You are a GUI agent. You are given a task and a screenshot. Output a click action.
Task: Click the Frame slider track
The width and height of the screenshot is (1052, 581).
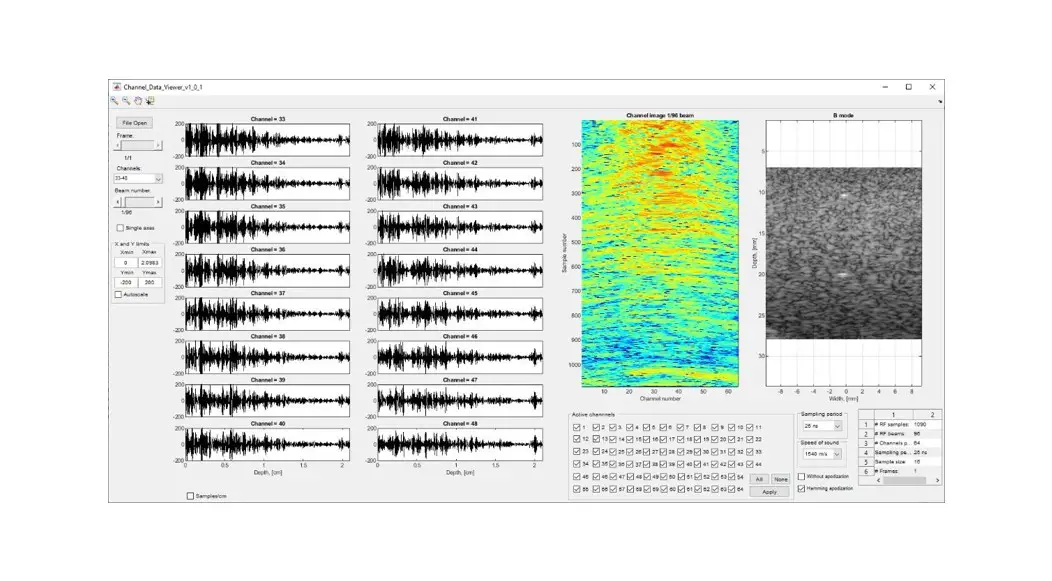coord(138,145)
